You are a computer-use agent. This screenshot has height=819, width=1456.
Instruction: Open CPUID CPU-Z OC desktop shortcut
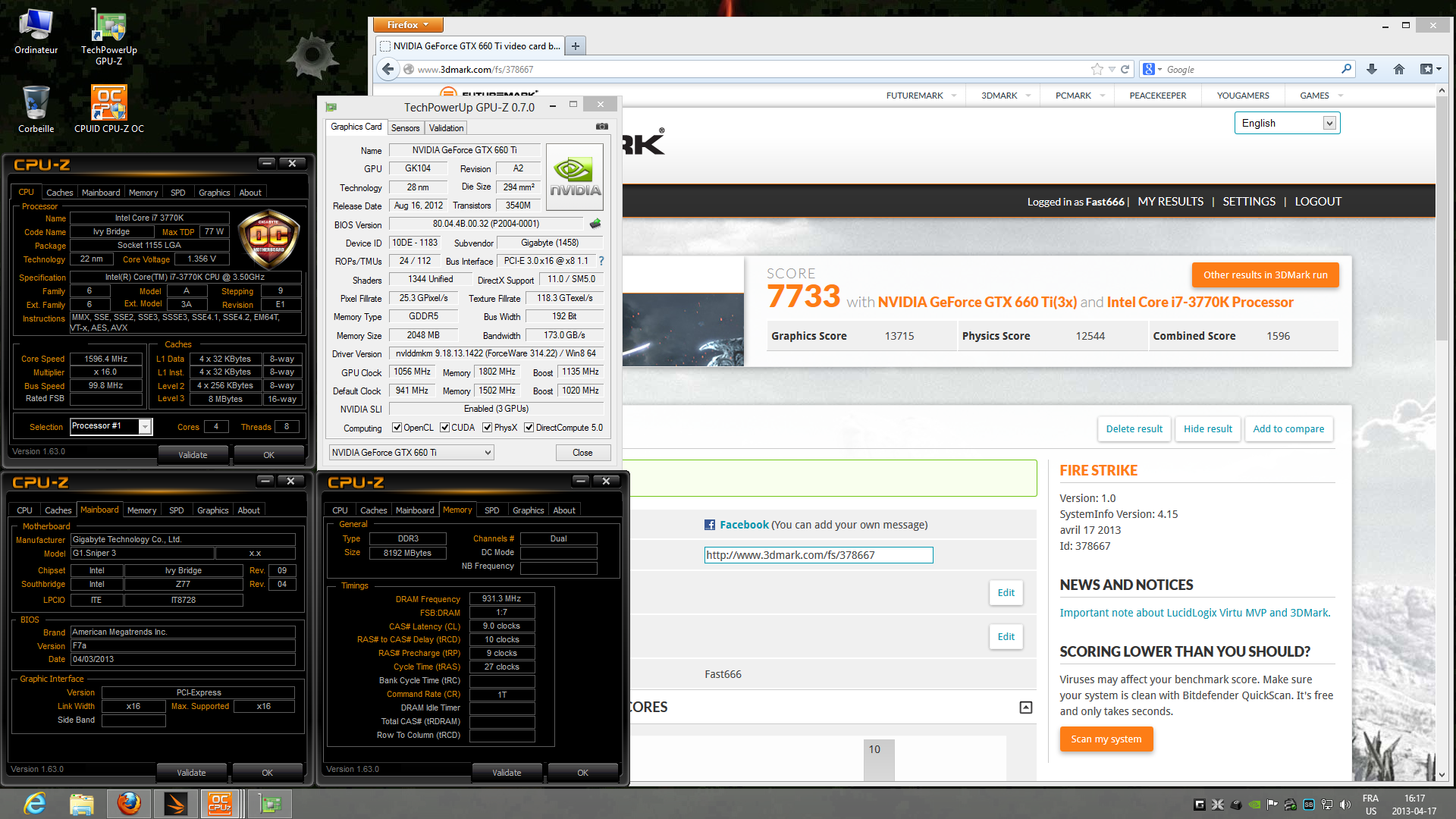point(108,108)
